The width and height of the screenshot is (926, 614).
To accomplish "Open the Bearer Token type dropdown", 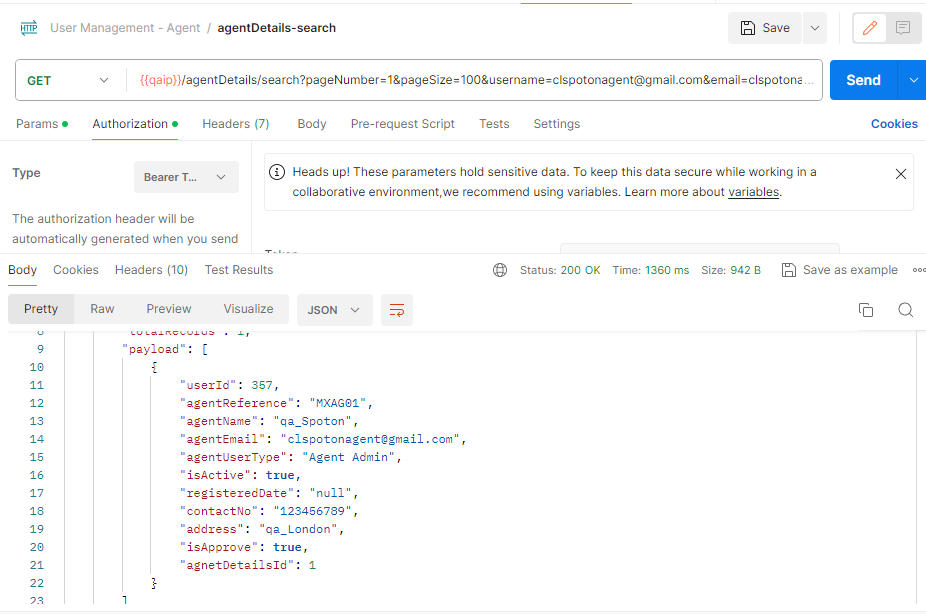I will tap(186, 177).
